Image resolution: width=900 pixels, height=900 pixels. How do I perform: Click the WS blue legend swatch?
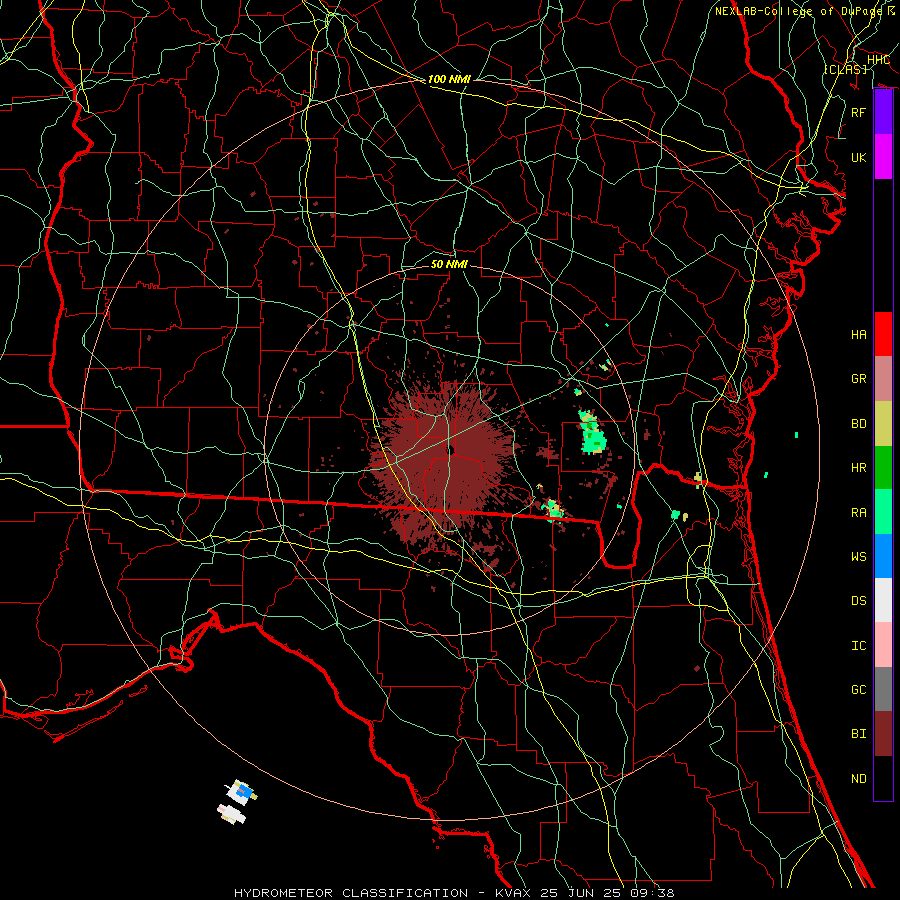click(x=883, y=556)
